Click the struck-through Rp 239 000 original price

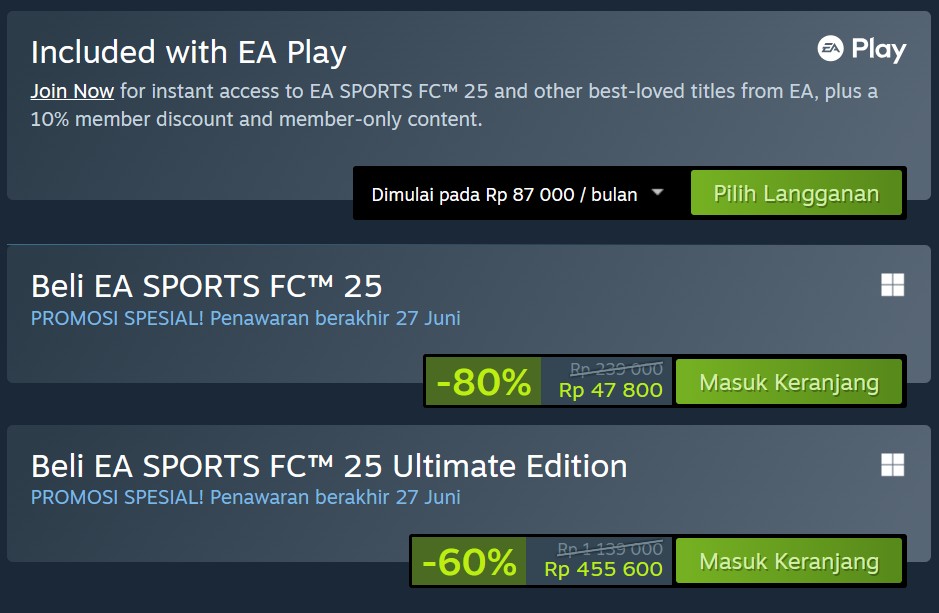pyautogui.click(x=616, y=369)
